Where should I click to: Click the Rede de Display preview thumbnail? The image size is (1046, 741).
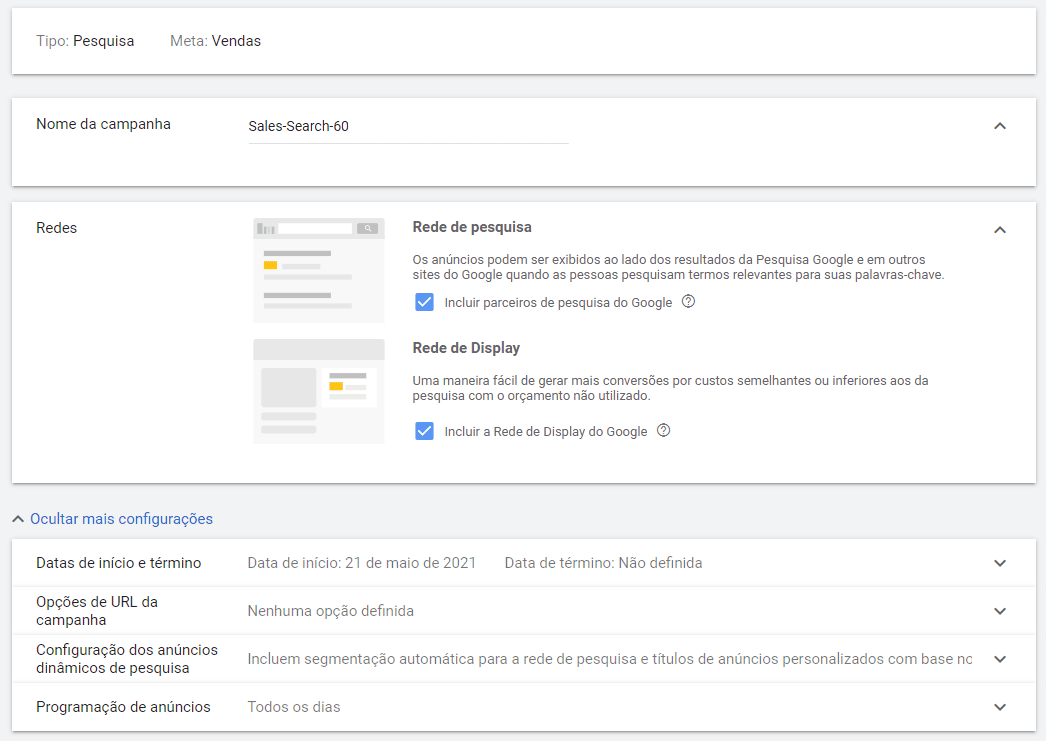click(319, 391)
